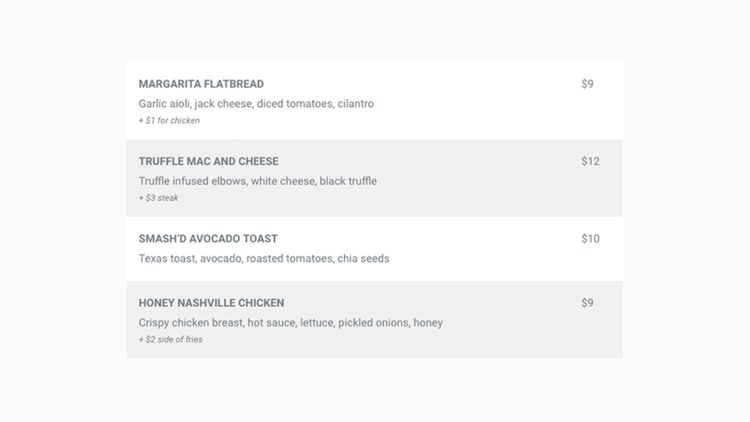Viewport: 750px width, 422px height.
Task: Select the truffle infused elbows description
Action: click(258, 181)
